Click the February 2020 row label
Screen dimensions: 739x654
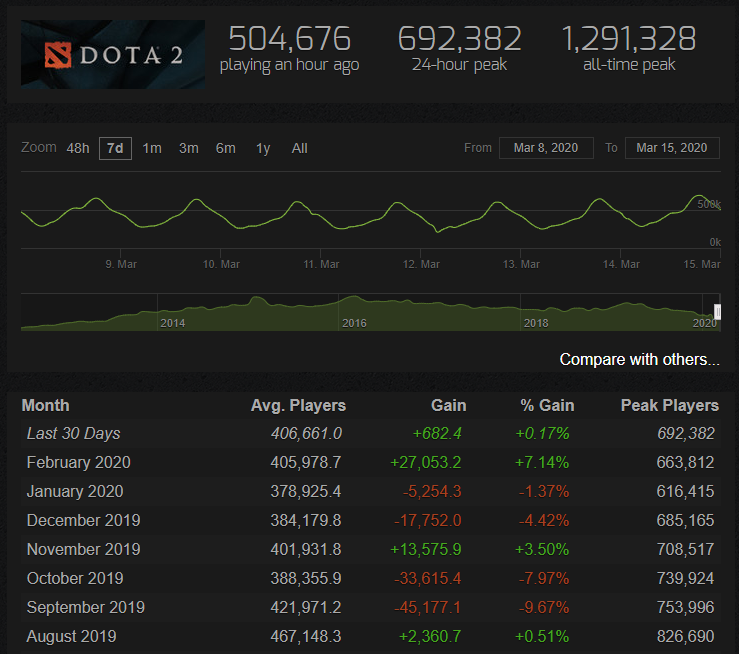(x=79, y=462)
